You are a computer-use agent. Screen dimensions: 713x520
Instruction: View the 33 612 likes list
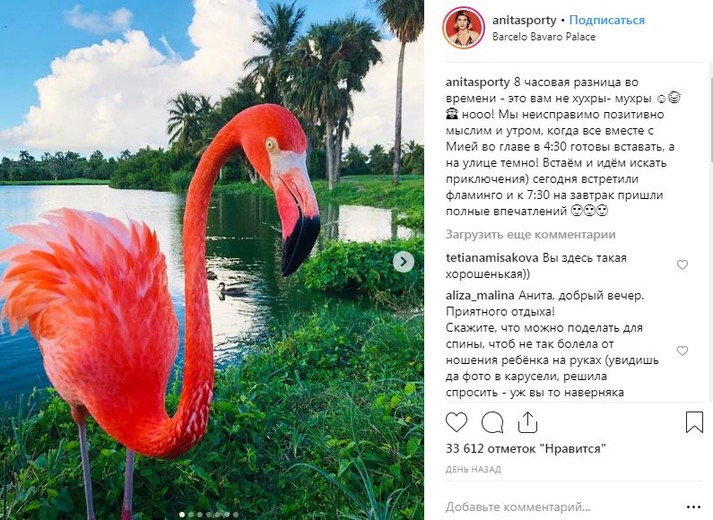526,449
